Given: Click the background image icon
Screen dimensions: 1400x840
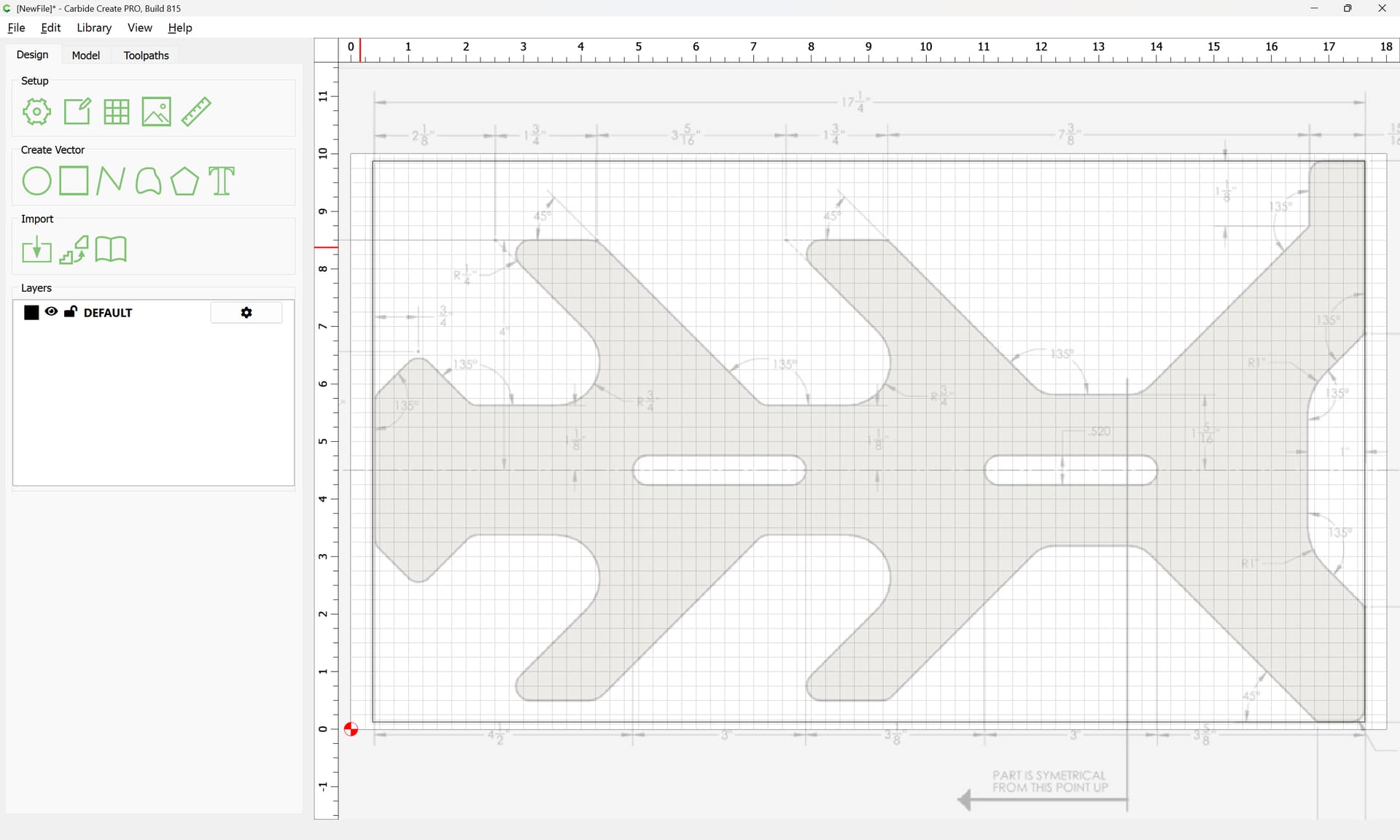Looking at the screenshot, I should point(156,112).
